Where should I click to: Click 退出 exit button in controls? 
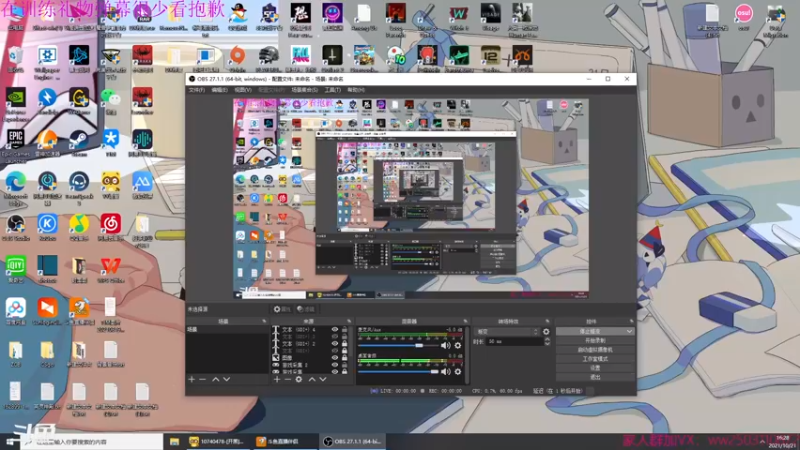[x=595, y=377]
